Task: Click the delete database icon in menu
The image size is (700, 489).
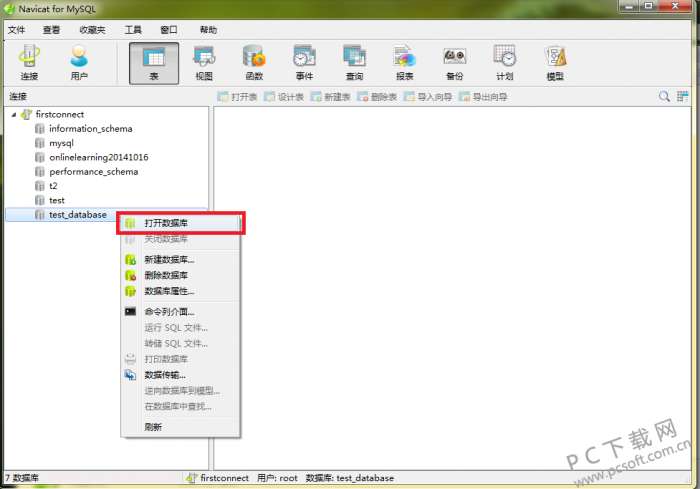Action: 130,275
